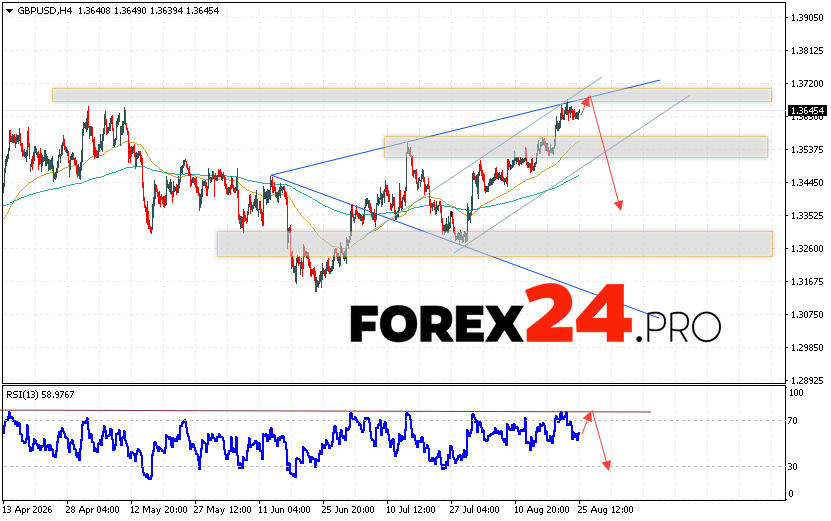Click RSI scale level 30
This screenshot has width=831, height=521.
(792, 466)
